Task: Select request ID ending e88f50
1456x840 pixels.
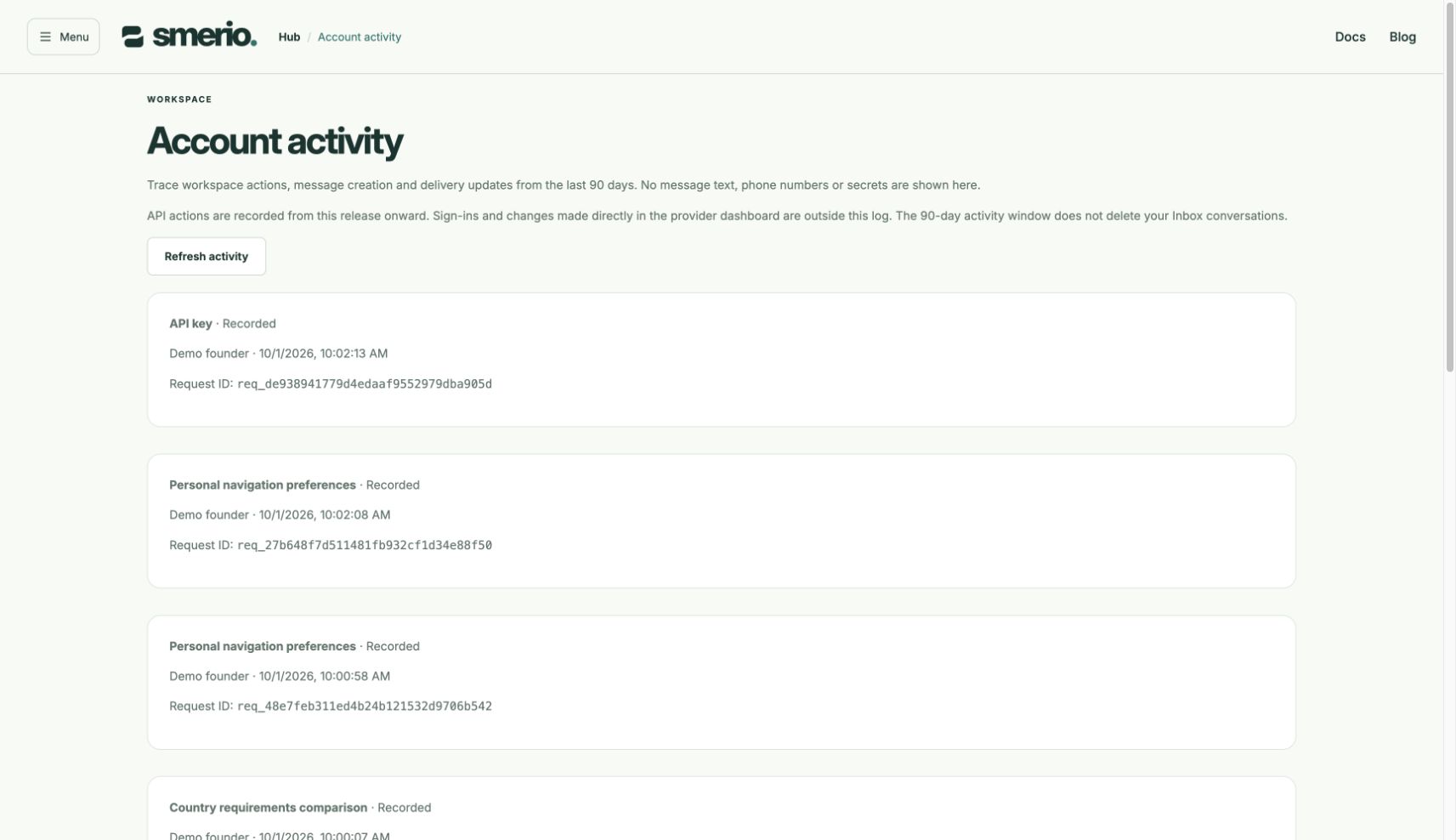Action: coord(365,545)
